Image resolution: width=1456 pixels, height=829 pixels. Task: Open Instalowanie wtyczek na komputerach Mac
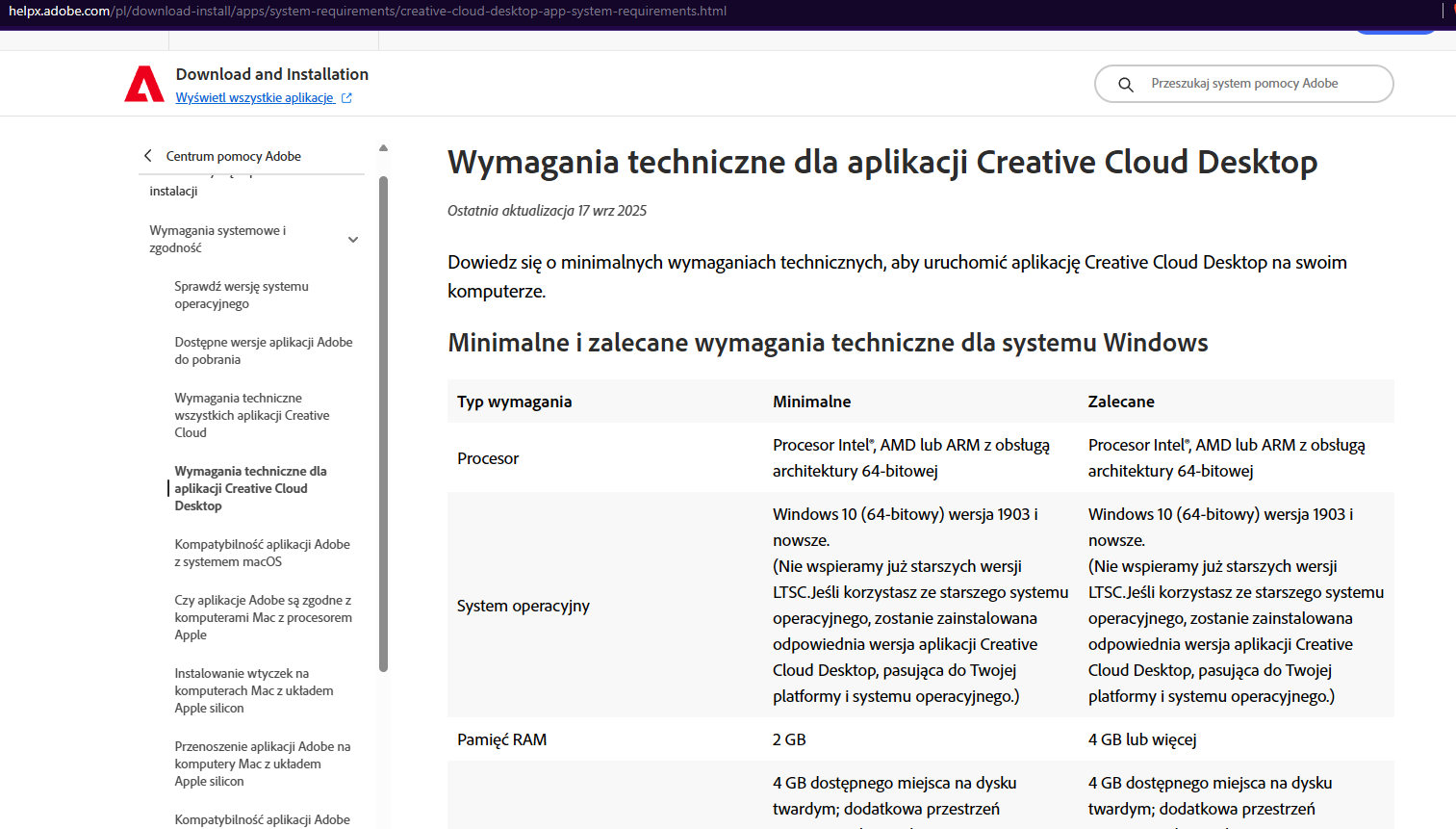point(253,690)
